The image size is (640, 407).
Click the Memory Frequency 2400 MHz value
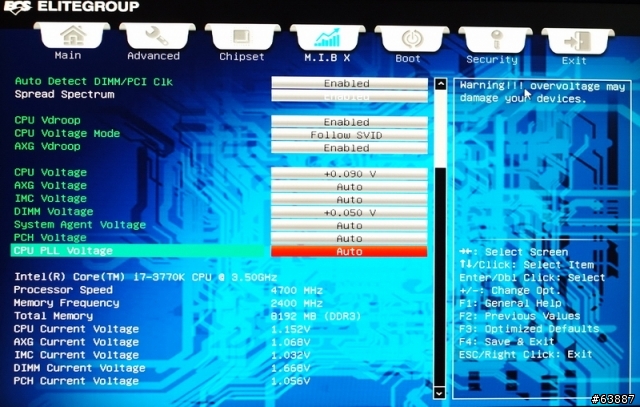(x=297, y=304)
